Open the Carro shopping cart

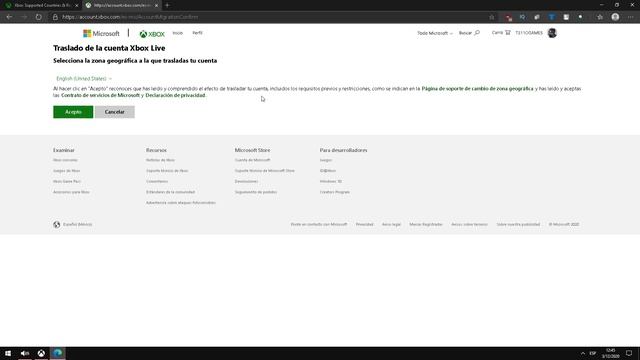(501, 32)
